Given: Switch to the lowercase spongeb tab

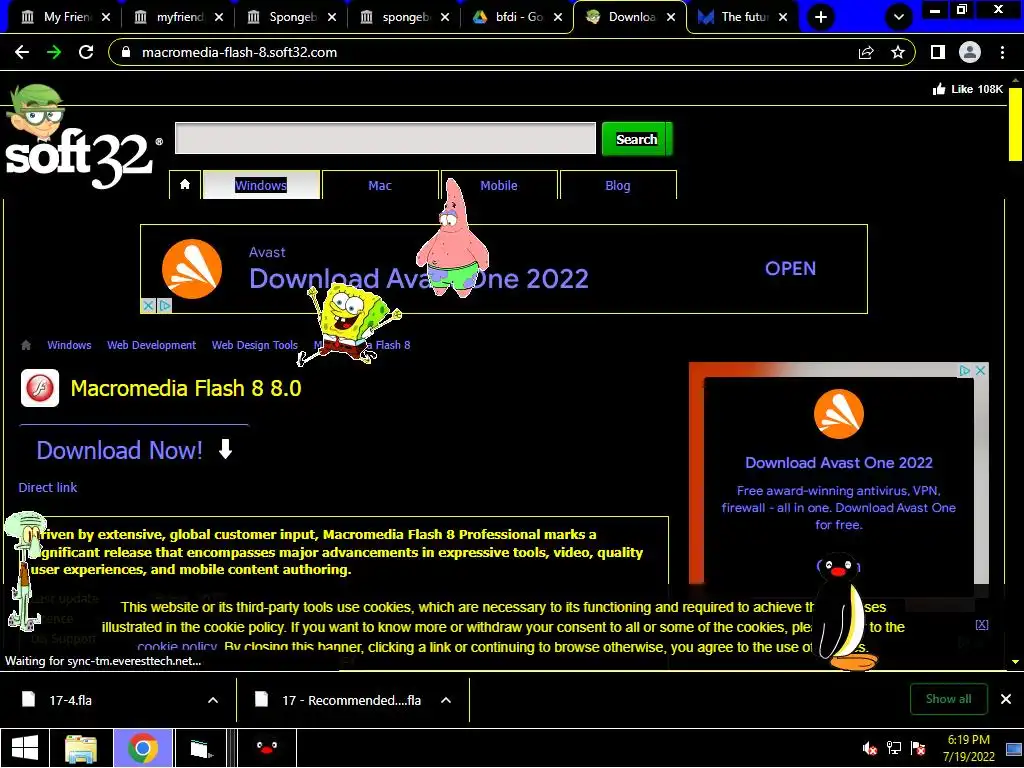Looking at the screenshot, I should [400, 17].
